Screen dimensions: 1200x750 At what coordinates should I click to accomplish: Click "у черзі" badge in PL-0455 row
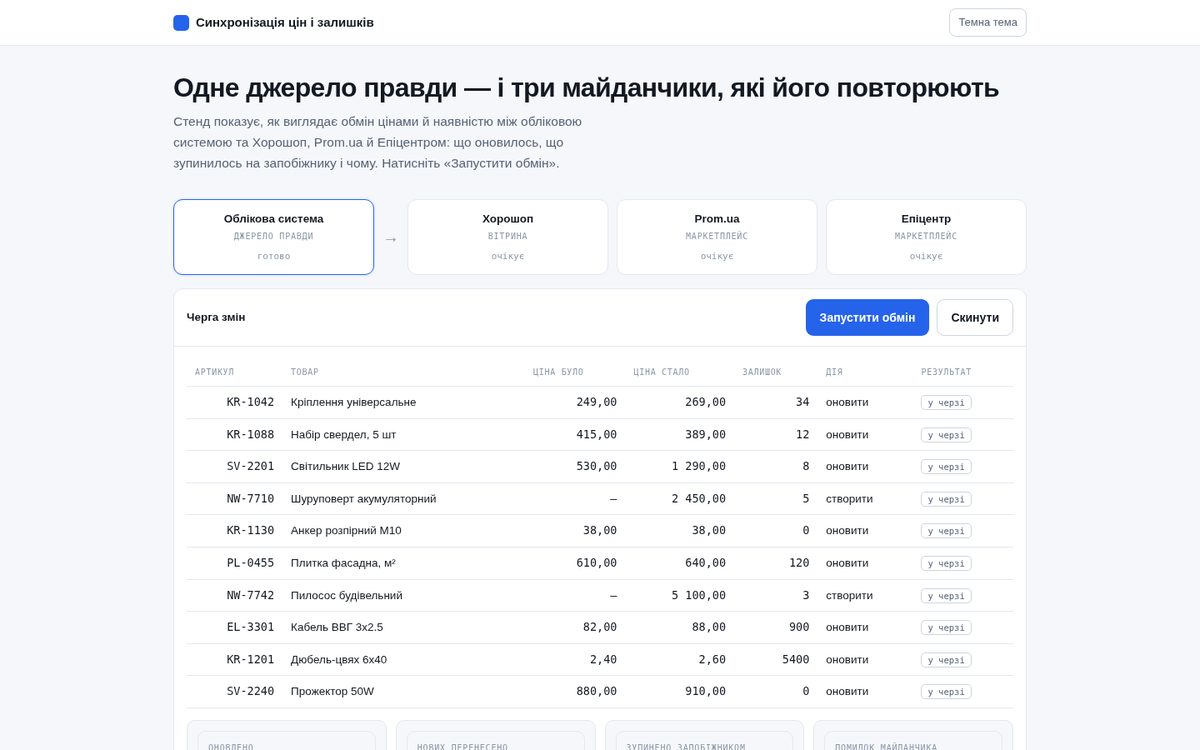946,563
